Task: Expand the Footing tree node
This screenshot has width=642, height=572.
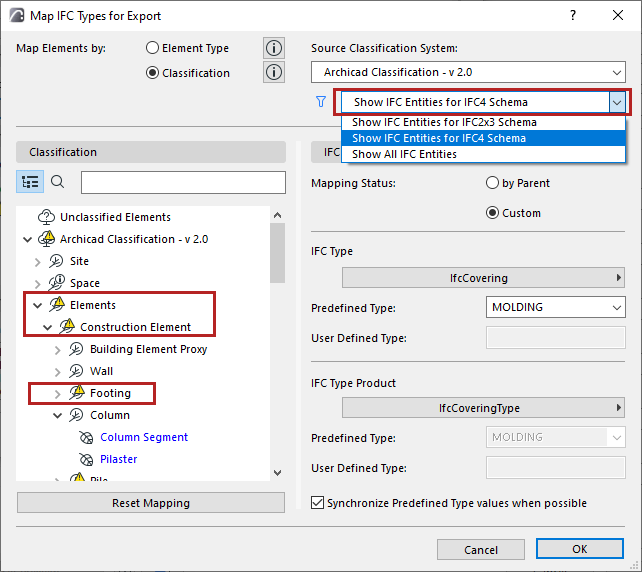Action: point(58,394)
